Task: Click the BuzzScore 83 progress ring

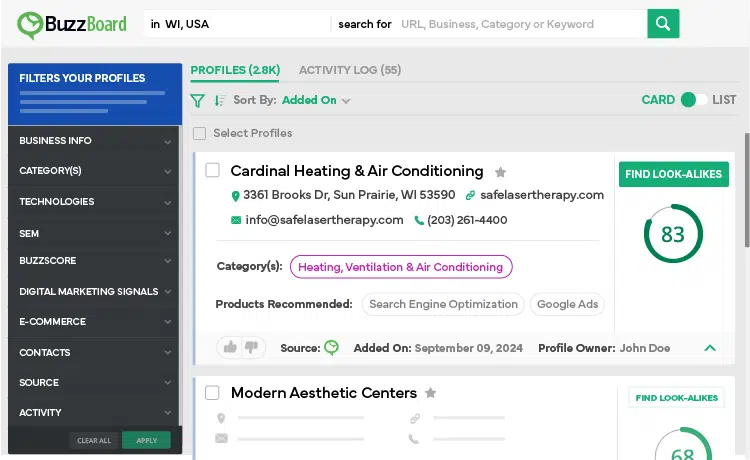Action: (673, 234)
